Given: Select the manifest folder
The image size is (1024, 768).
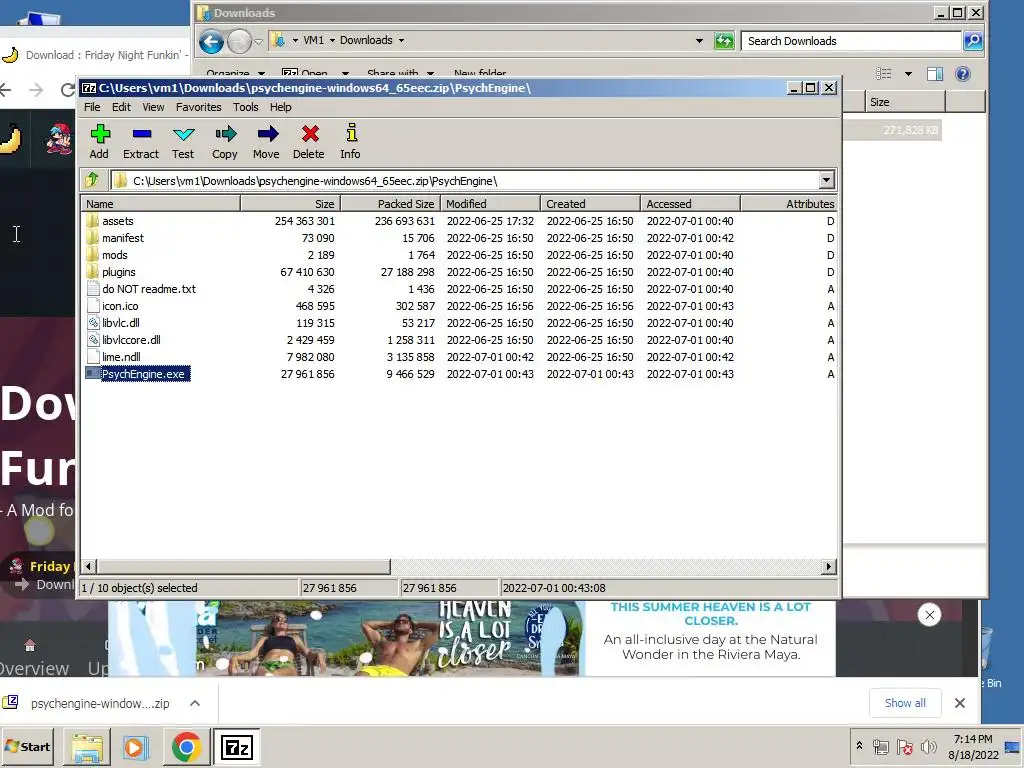Looking at the screenshot, I should [x=123, y=238].
